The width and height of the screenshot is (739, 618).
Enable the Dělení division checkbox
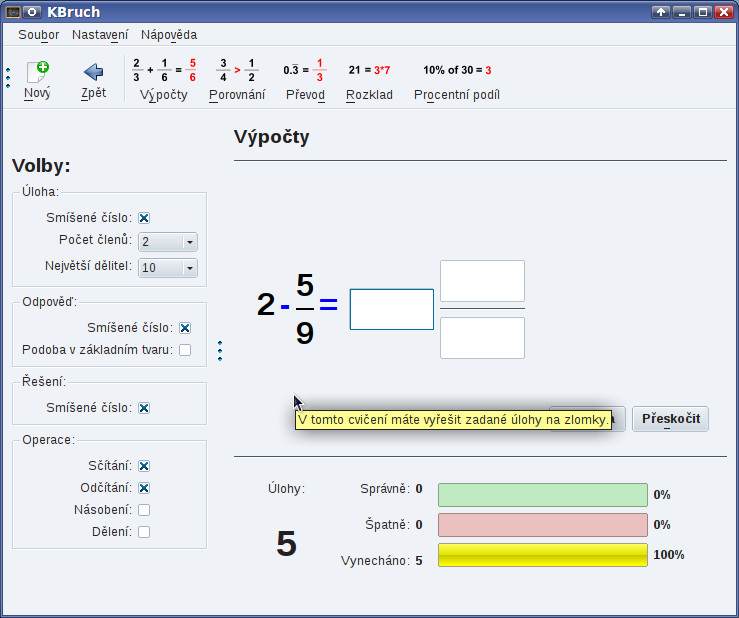coord(144,532)
